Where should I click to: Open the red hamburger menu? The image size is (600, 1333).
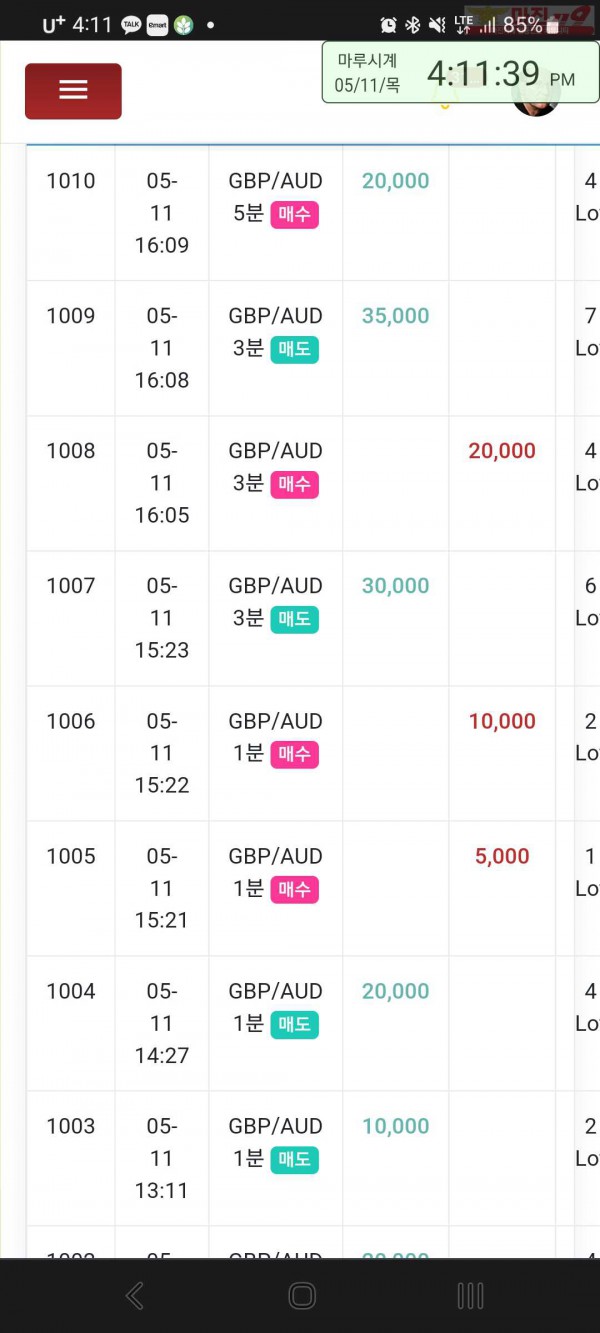(x=73, y=91)
